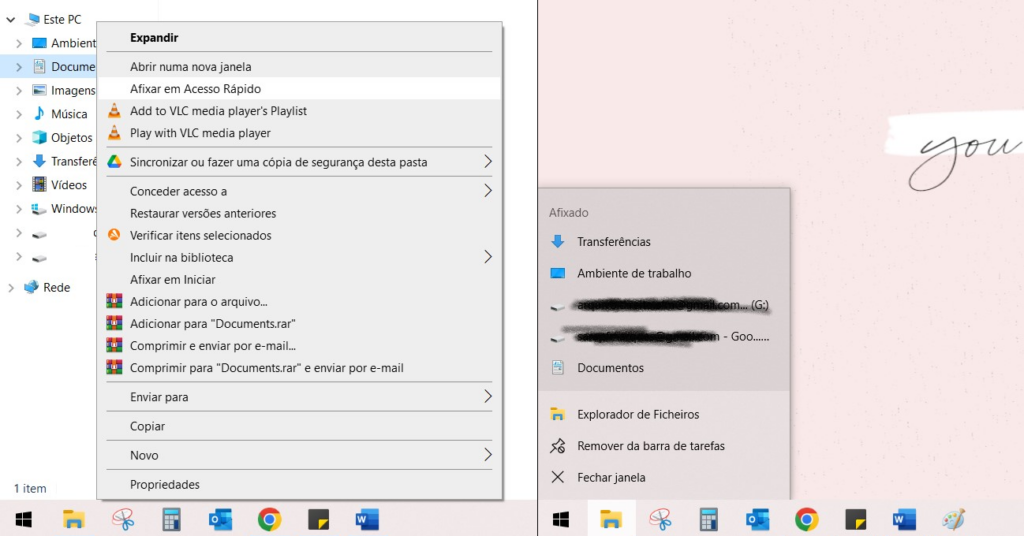Collapse the Este PC tree node
The height and width of the screenshot is (536, 1024).
tap(10, 19)
